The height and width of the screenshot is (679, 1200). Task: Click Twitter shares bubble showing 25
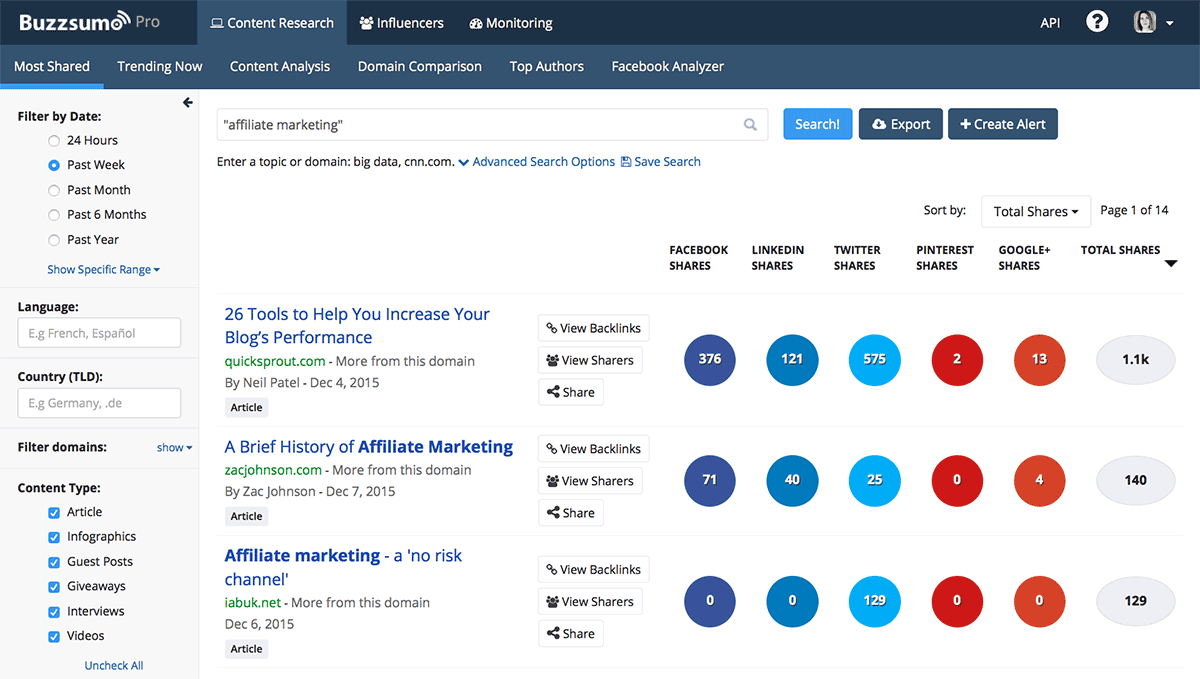pyautogui.click(x=875, y=480)
